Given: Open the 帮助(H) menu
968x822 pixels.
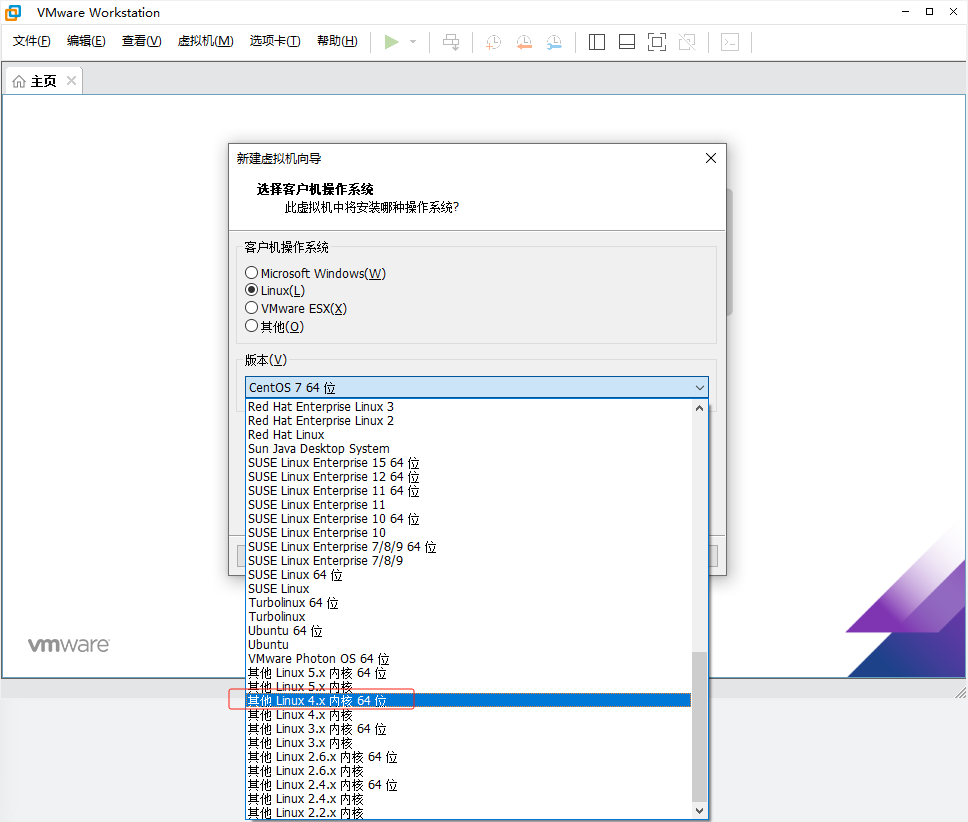Looking at the screenshot, I should 337,41.
